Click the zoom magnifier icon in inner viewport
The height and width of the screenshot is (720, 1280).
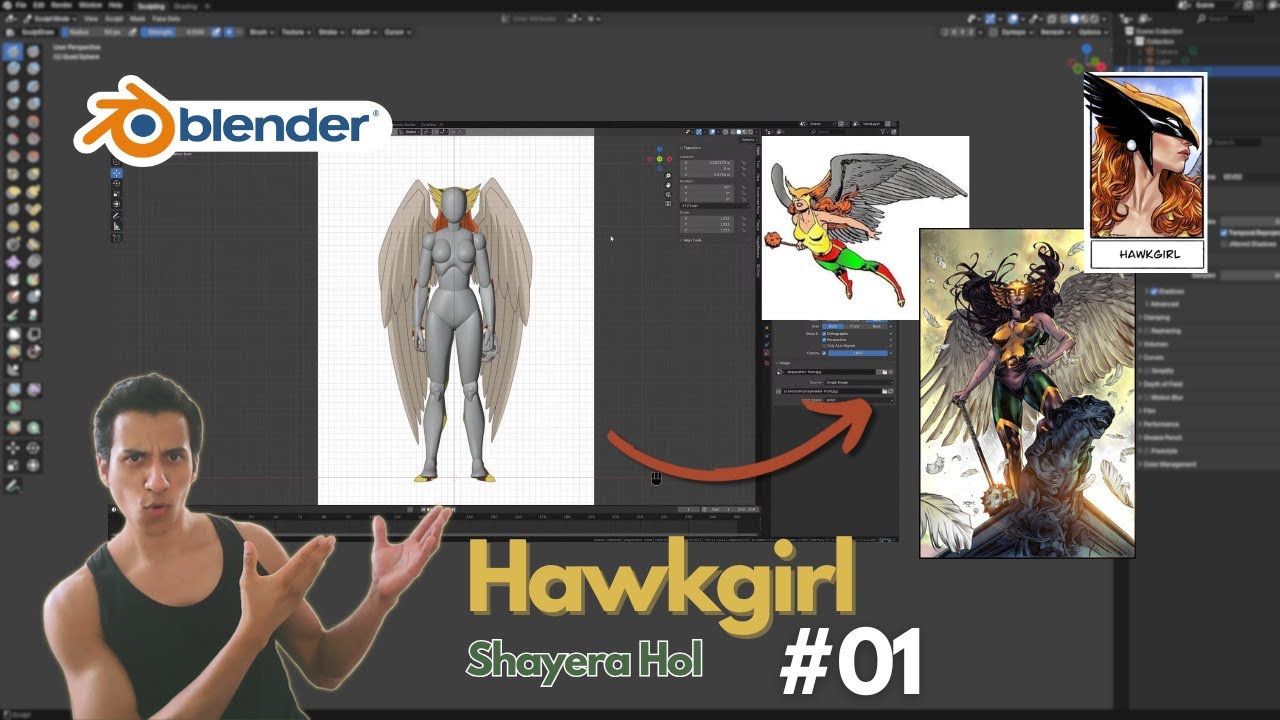pos(668,176)
